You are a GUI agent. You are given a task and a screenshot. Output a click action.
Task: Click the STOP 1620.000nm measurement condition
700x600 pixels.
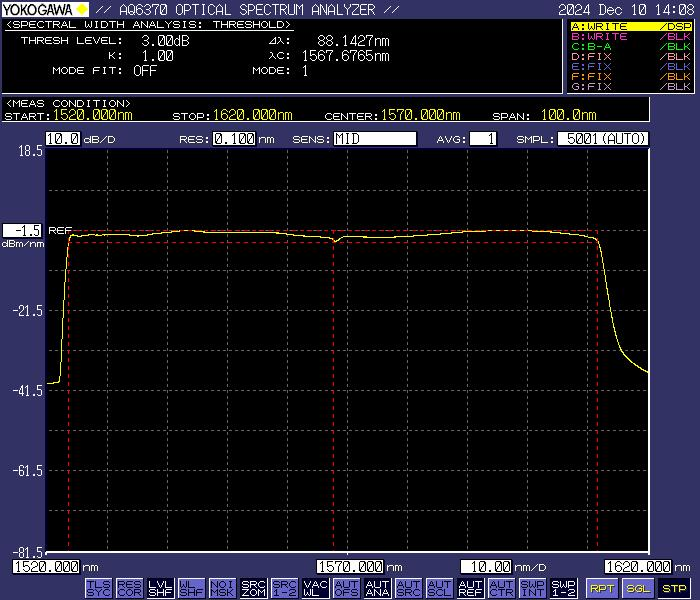pyautogui.click(x=232, y=116)
